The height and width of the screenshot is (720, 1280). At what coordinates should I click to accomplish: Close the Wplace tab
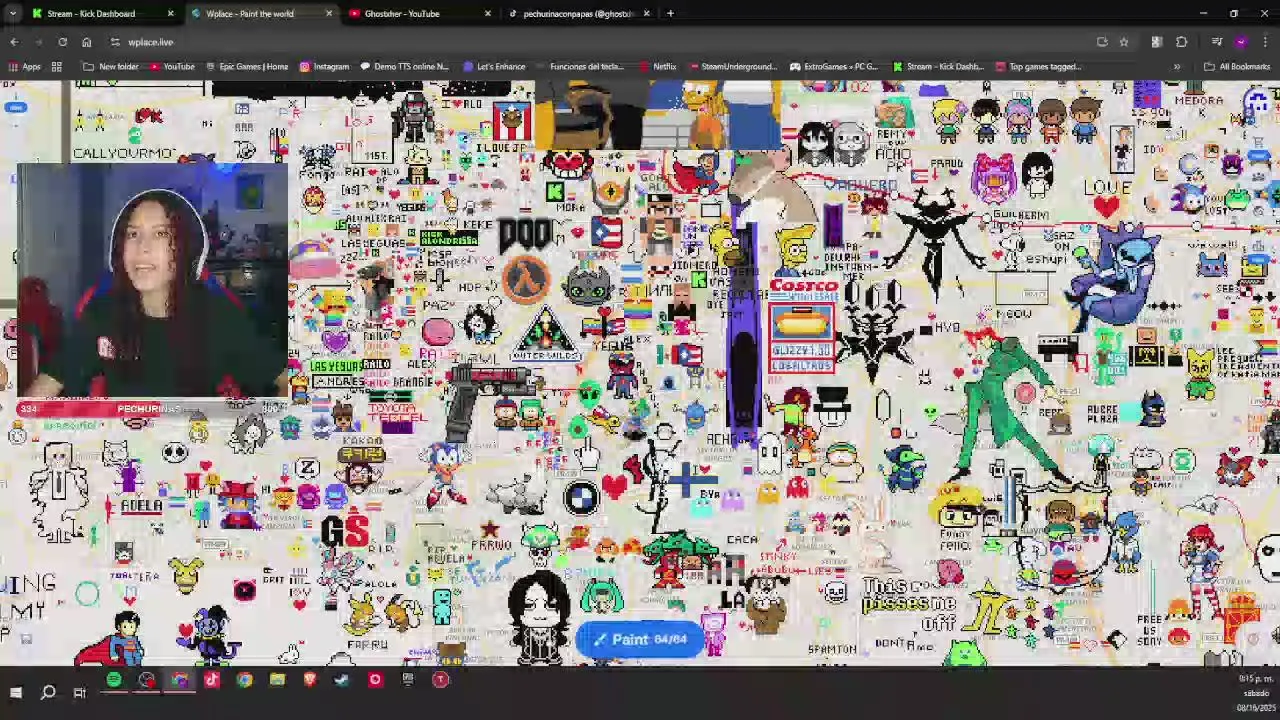click(x=329, y=13)
